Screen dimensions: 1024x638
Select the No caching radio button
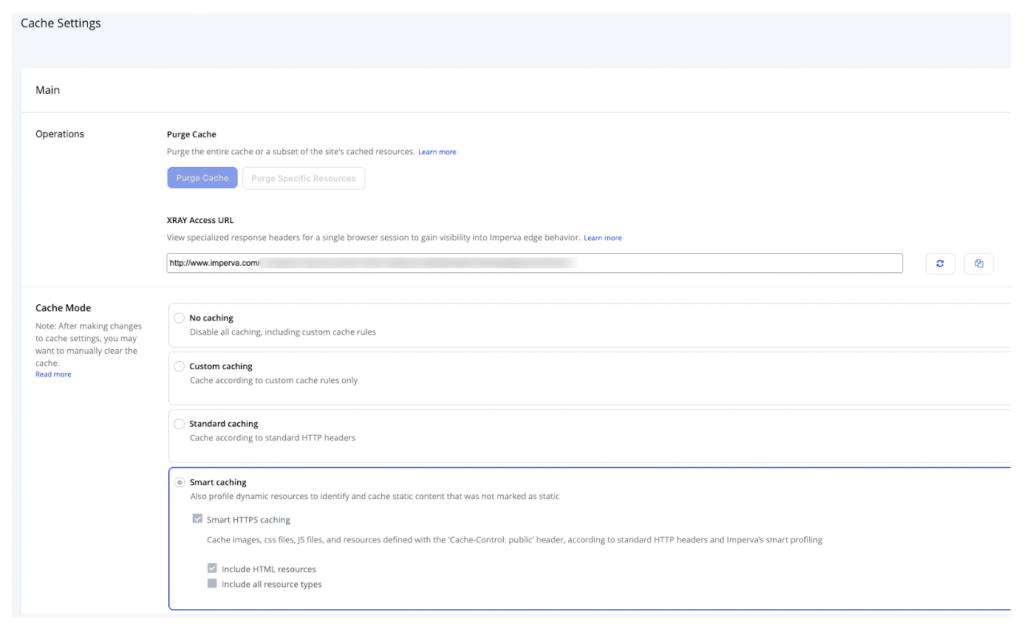(x=179, y=317)
